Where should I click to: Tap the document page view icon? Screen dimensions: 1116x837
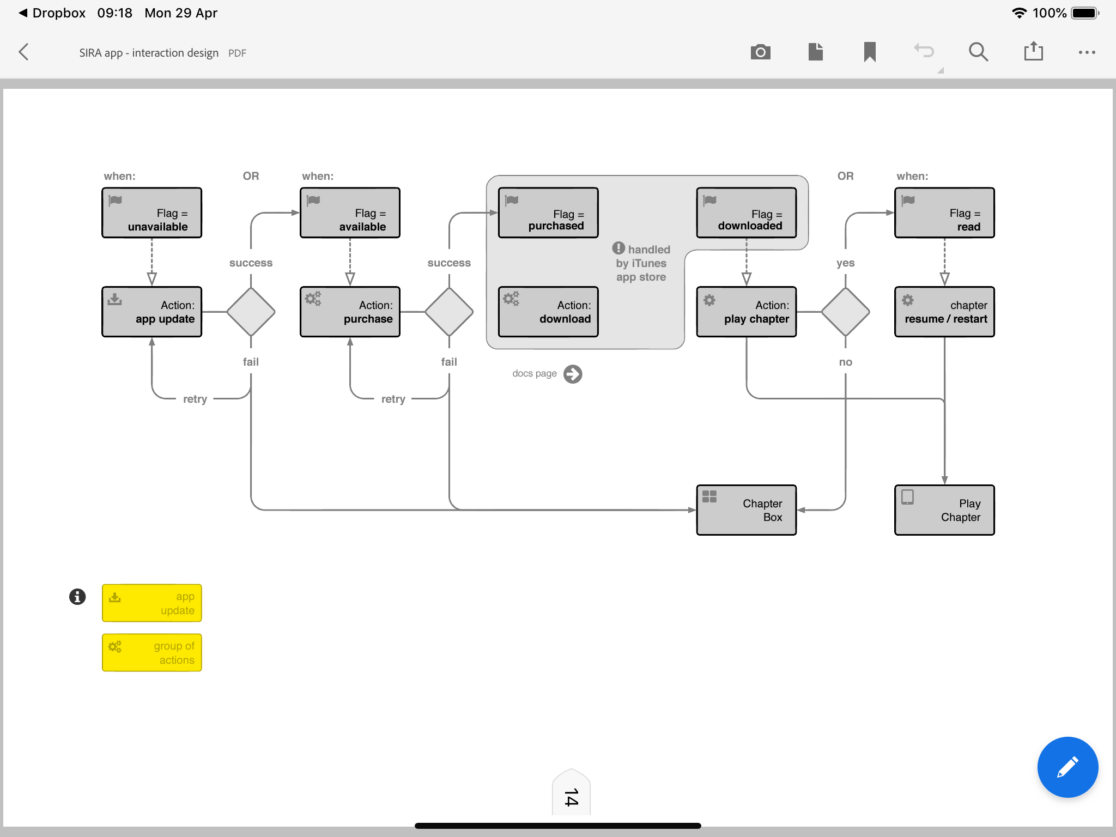(x=816, y=52)
